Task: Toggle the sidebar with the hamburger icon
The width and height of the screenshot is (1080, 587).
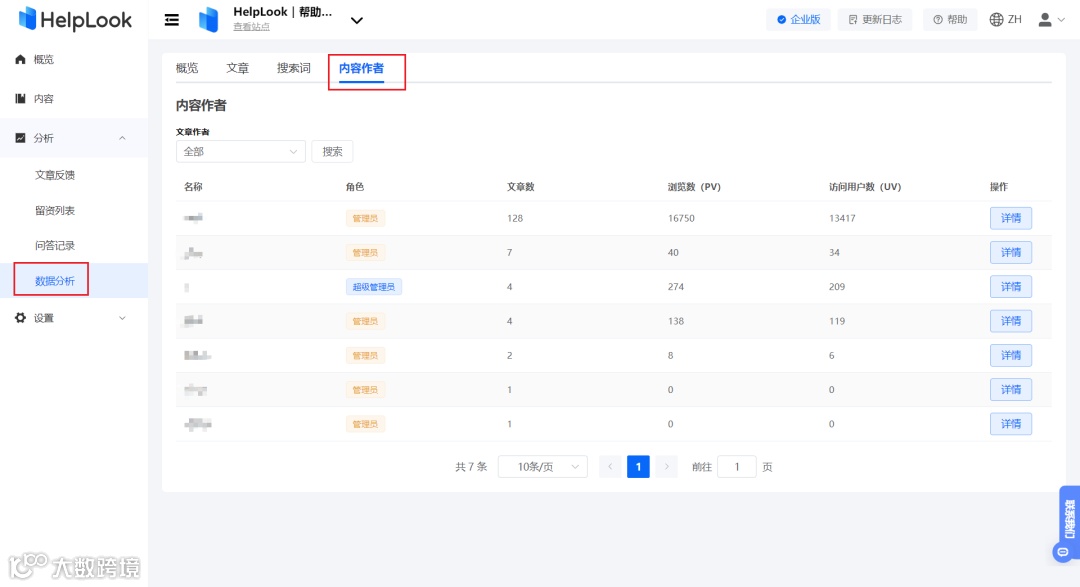Action: 170,18
